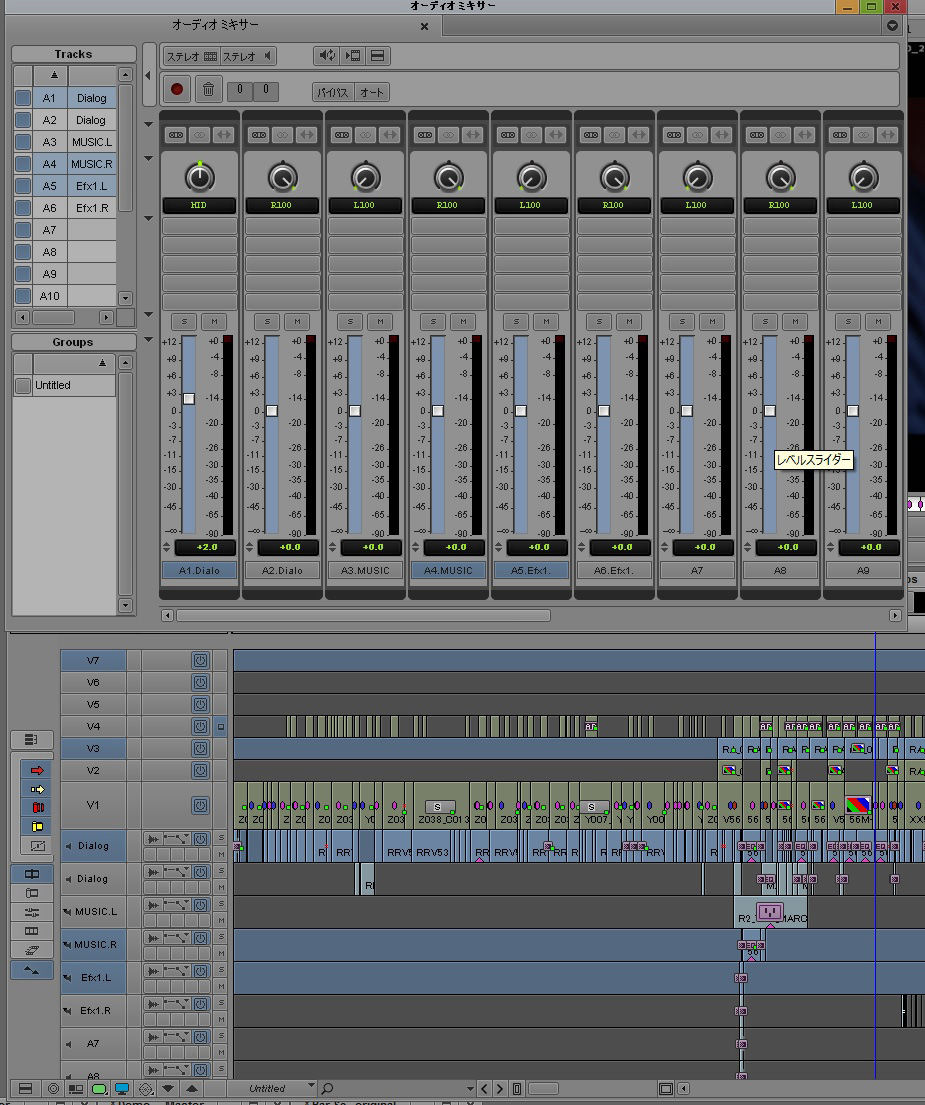Open the Untitled timeline view dropdown
Viewport: 925px width, 1105px height.
[x=311, y=1087]
